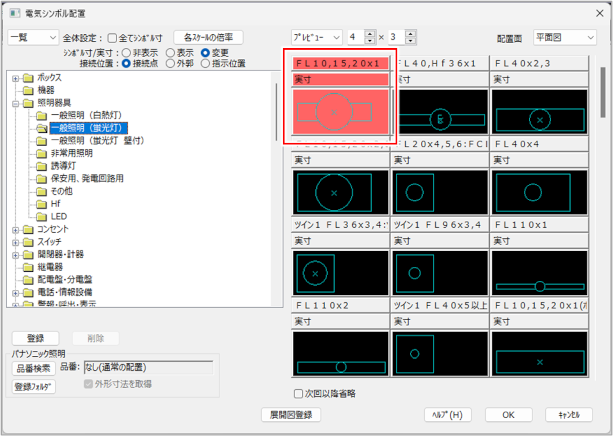Click the LED folder icon in tree
613x436 pixels.
[x=42, y=216]
